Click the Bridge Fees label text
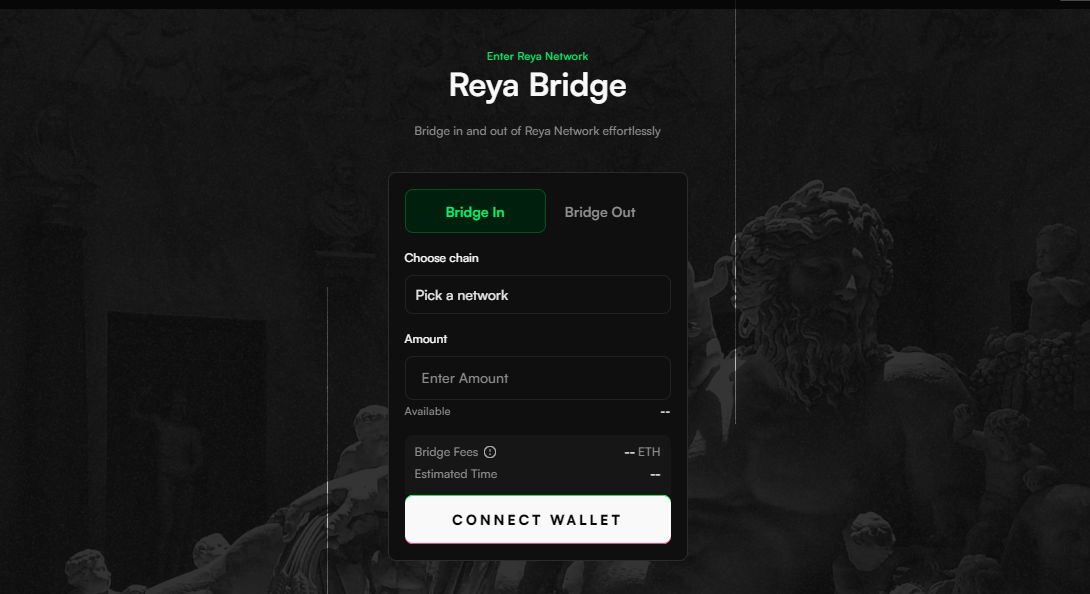Viewport: 1090px width, 594px height. (446, 452)
